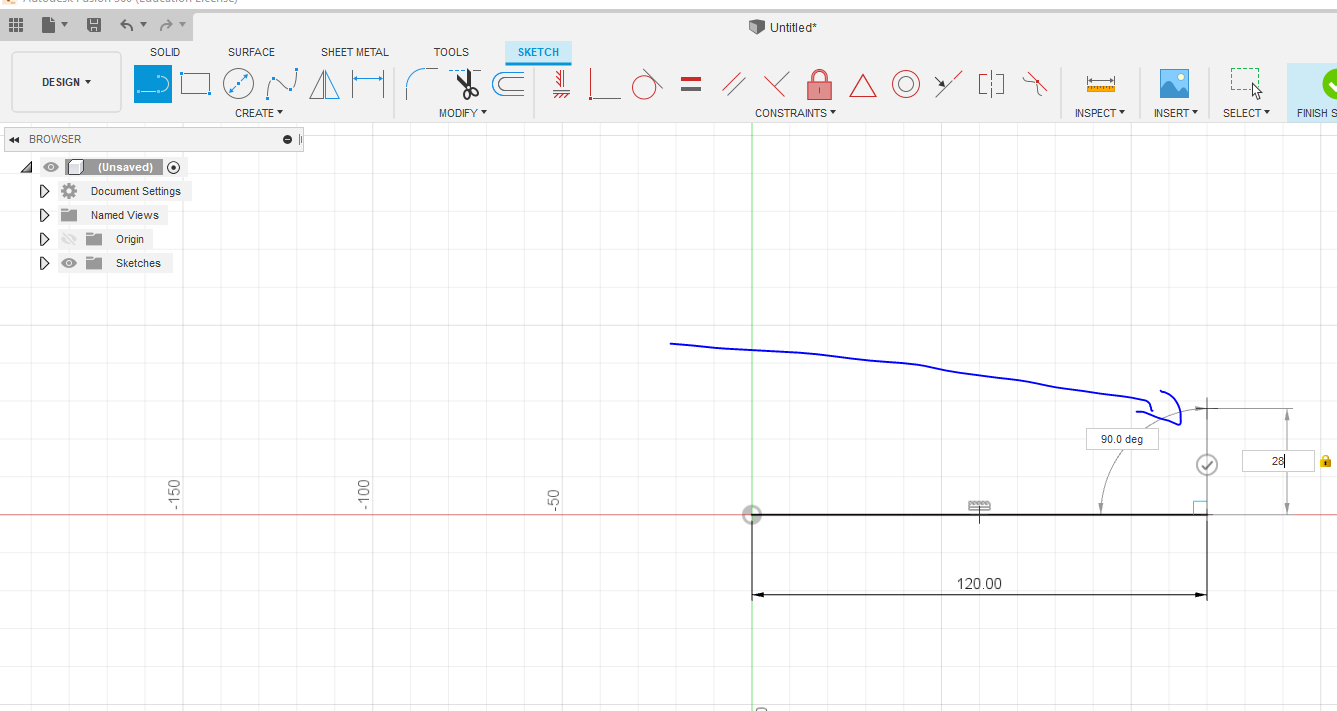Click the Untitled* document tab
Viewport: 1337px width, 711px height.
783,27
